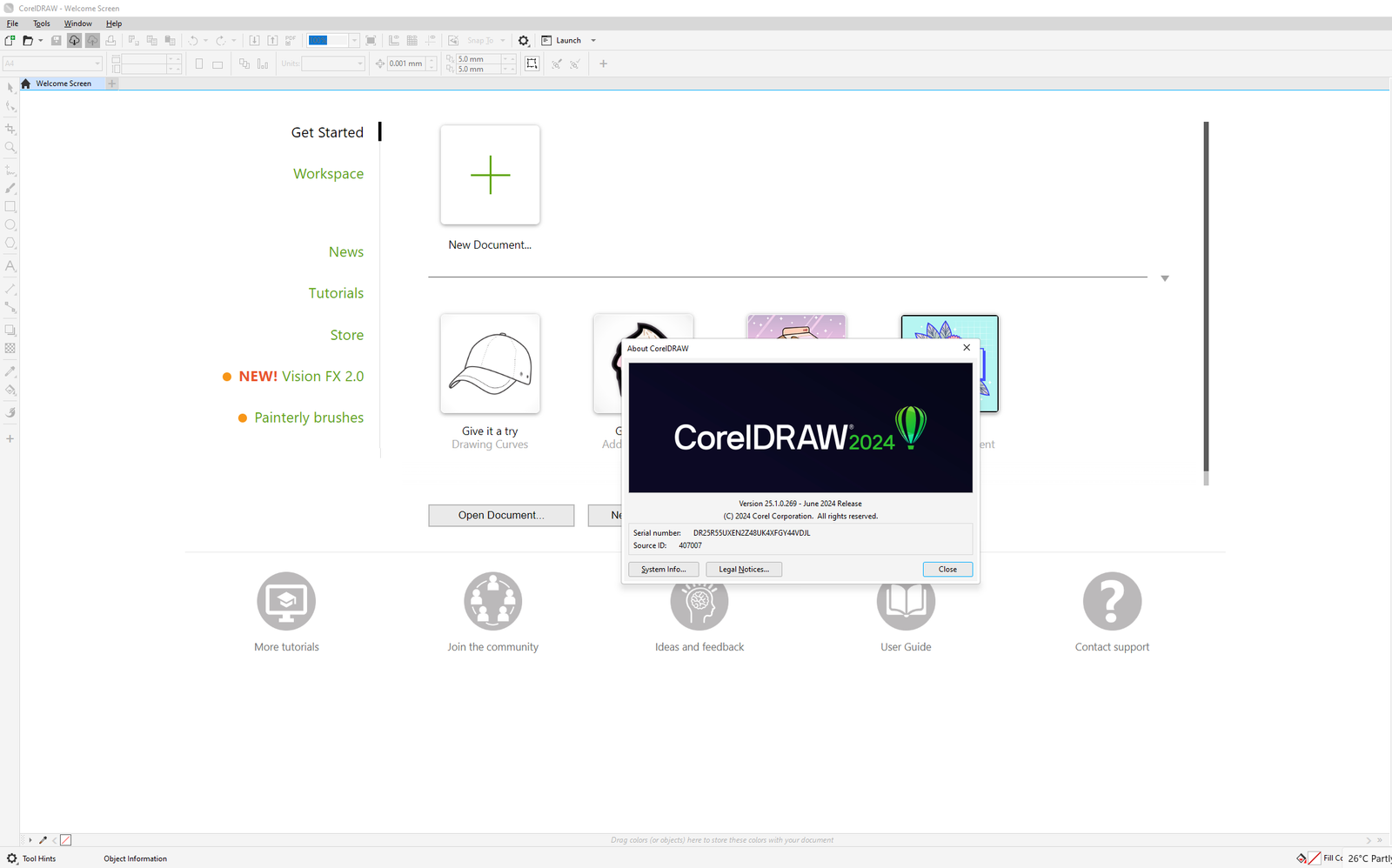1392x868 pixels.
Task: Open the Units dropdown
Action: tap(359, 63)
